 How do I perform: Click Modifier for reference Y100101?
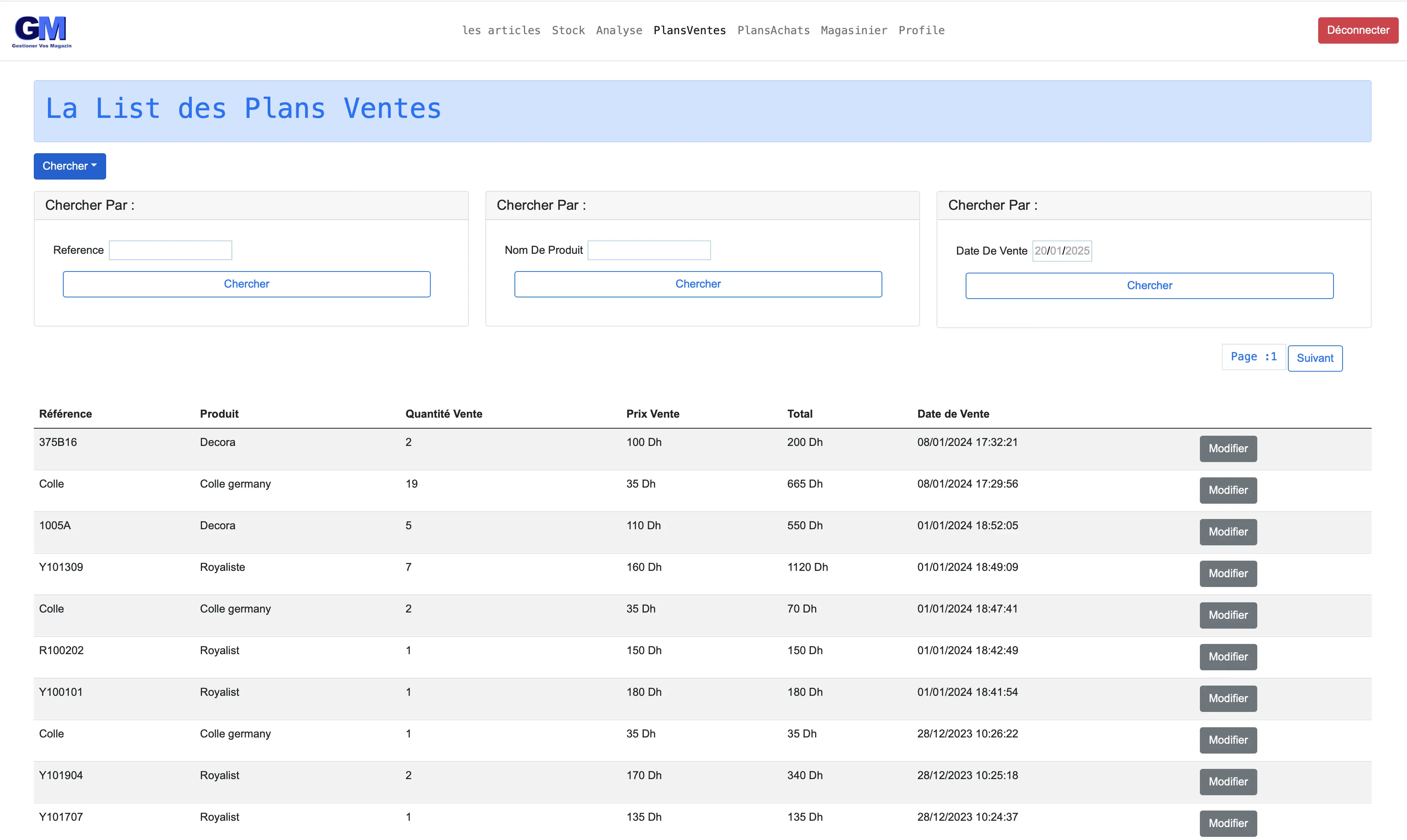click(1228, 699)
